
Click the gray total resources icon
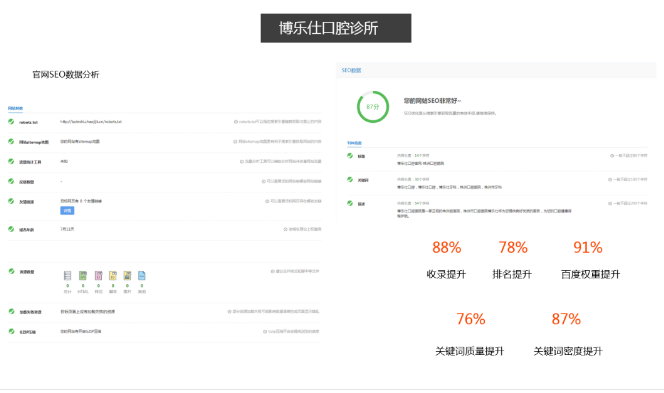pos(67,276)
